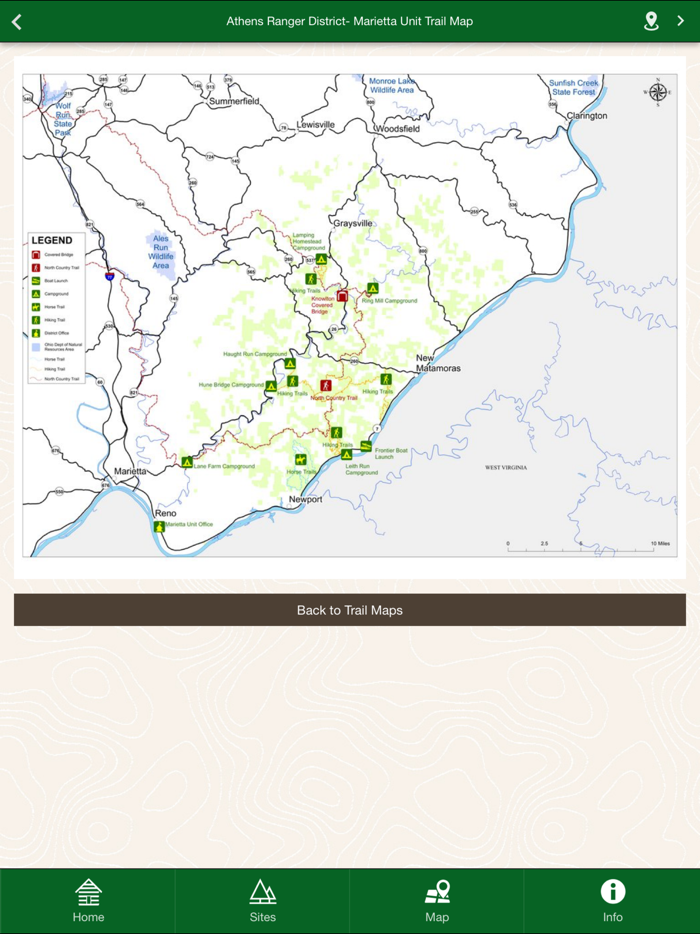Tap the Ring Mill Campground icon

click(372, 288)
